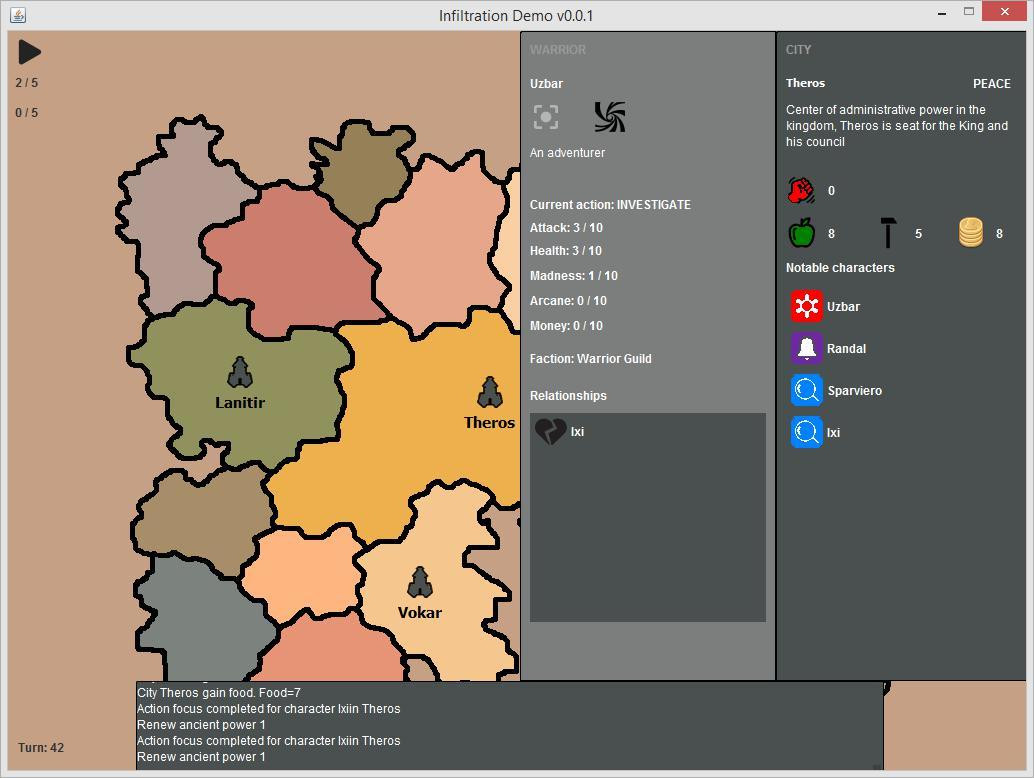Click the focus target icon under Uzbar
This screenshot has height=778, width=1034.
click(x=546, y=117)
